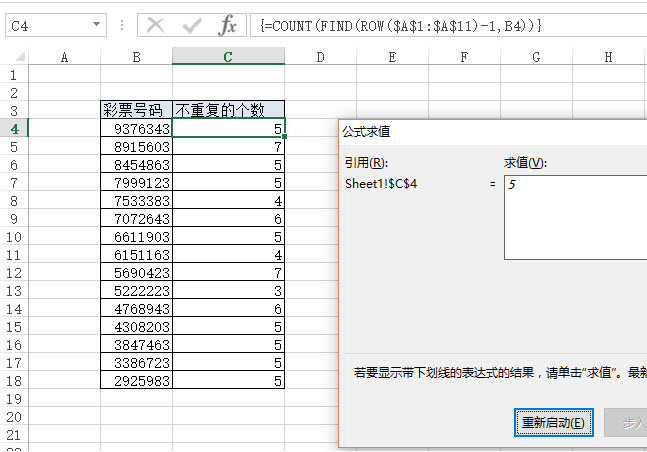The width and height of the screenshot is (647, 452).
Task: Select cell containing 5222223
Action: (136, 291)
